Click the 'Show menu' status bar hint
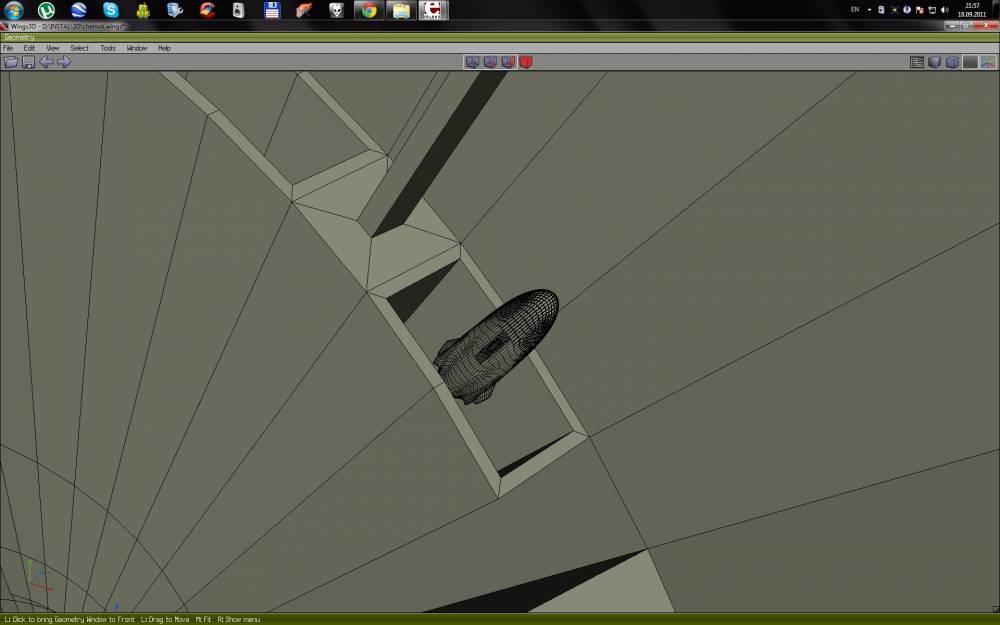Image resolution: width=1000 pixels, height=625 pixels. [x=239, y=619]
